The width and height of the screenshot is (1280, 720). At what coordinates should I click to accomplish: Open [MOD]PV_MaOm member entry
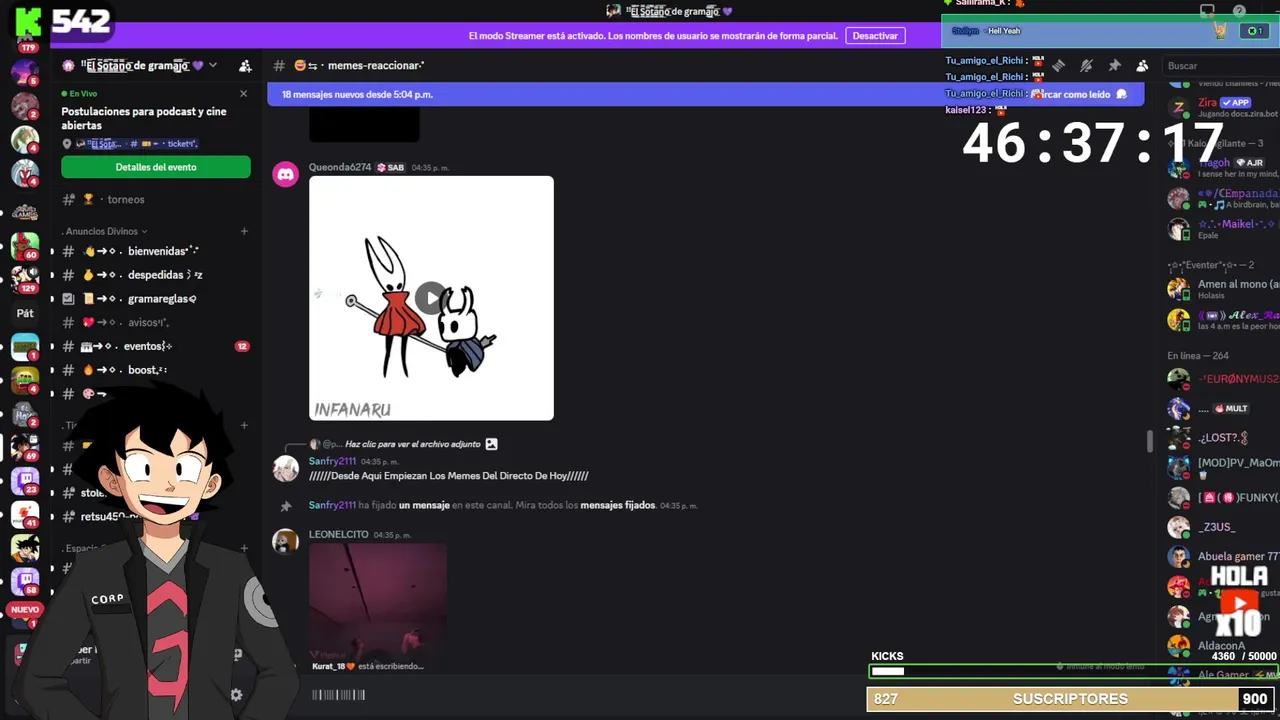(x=1222, y=468)
